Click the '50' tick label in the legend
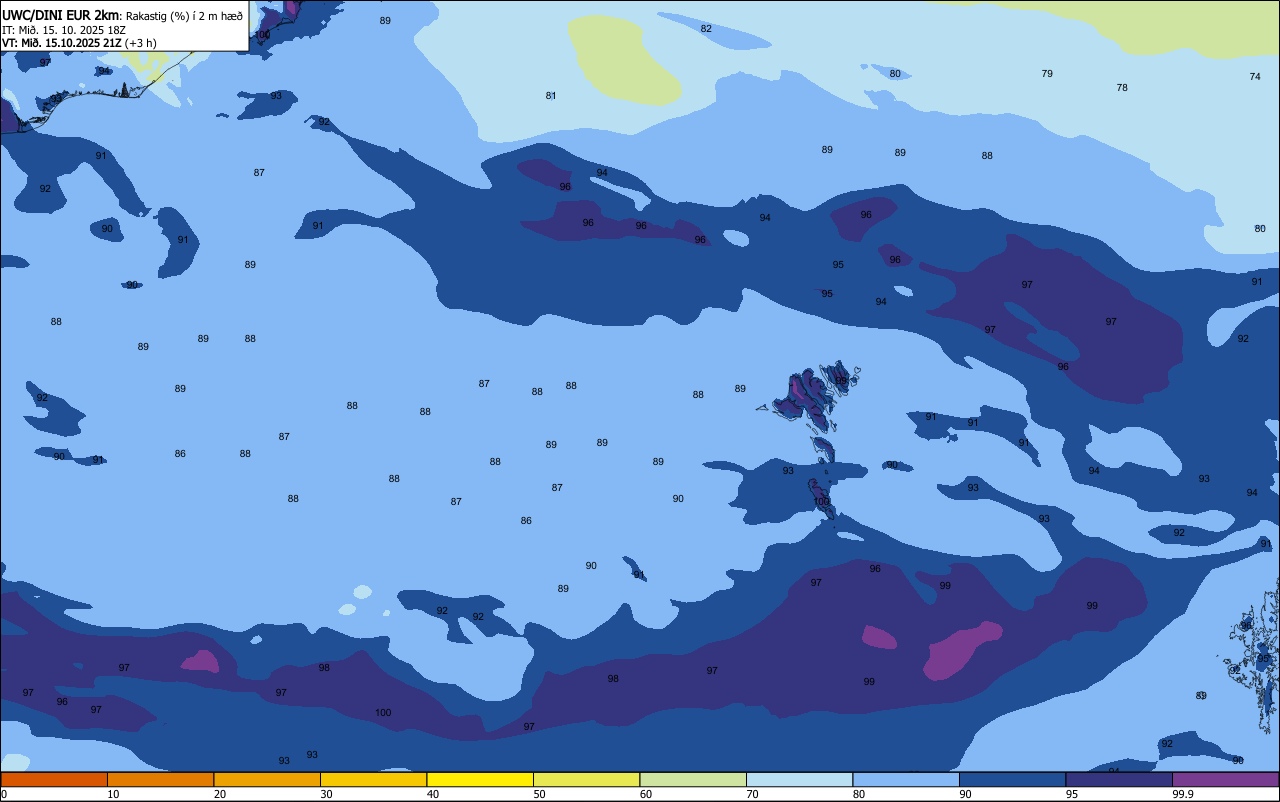This screenshot has height=802, width=1280. [539, 794]
